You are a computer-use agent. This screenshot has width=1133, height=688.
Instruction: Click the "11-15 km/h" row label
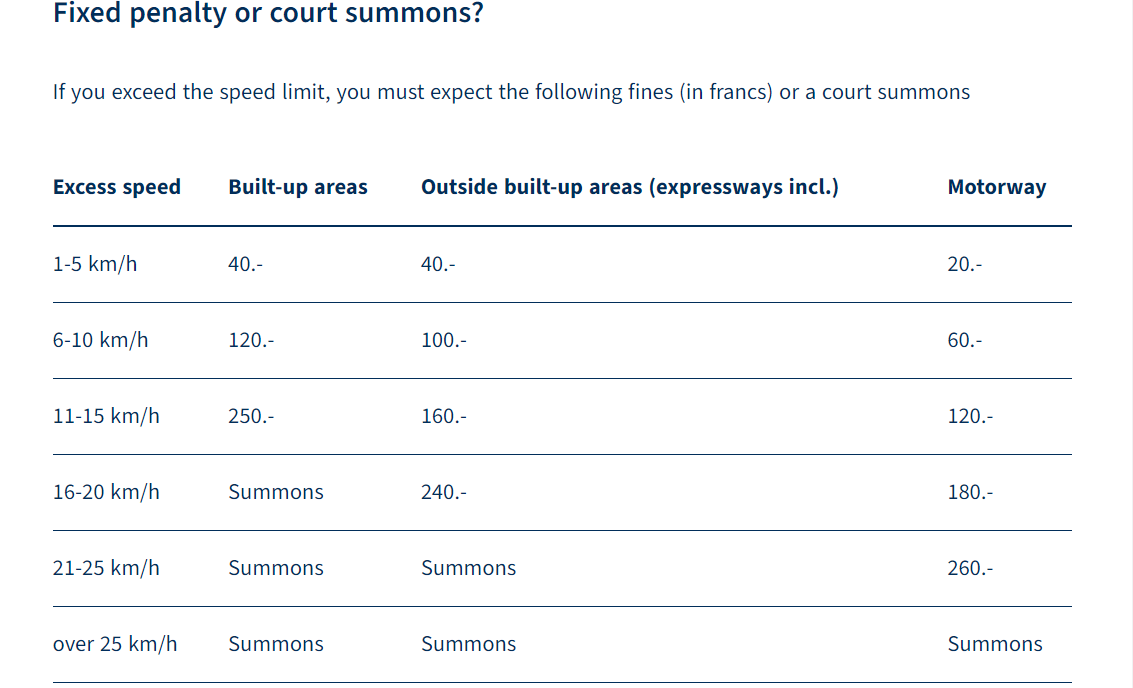click(x=106, y=416)
